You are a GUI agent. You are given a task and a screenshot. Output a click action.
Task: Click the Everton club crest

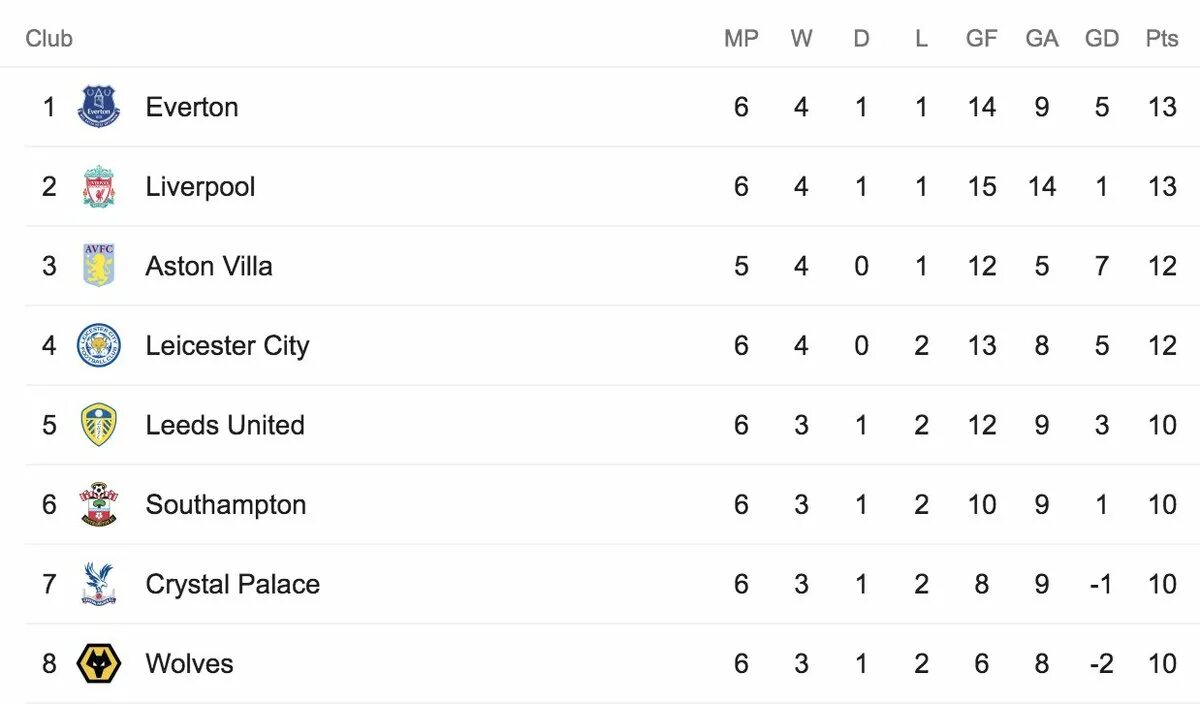99,107
